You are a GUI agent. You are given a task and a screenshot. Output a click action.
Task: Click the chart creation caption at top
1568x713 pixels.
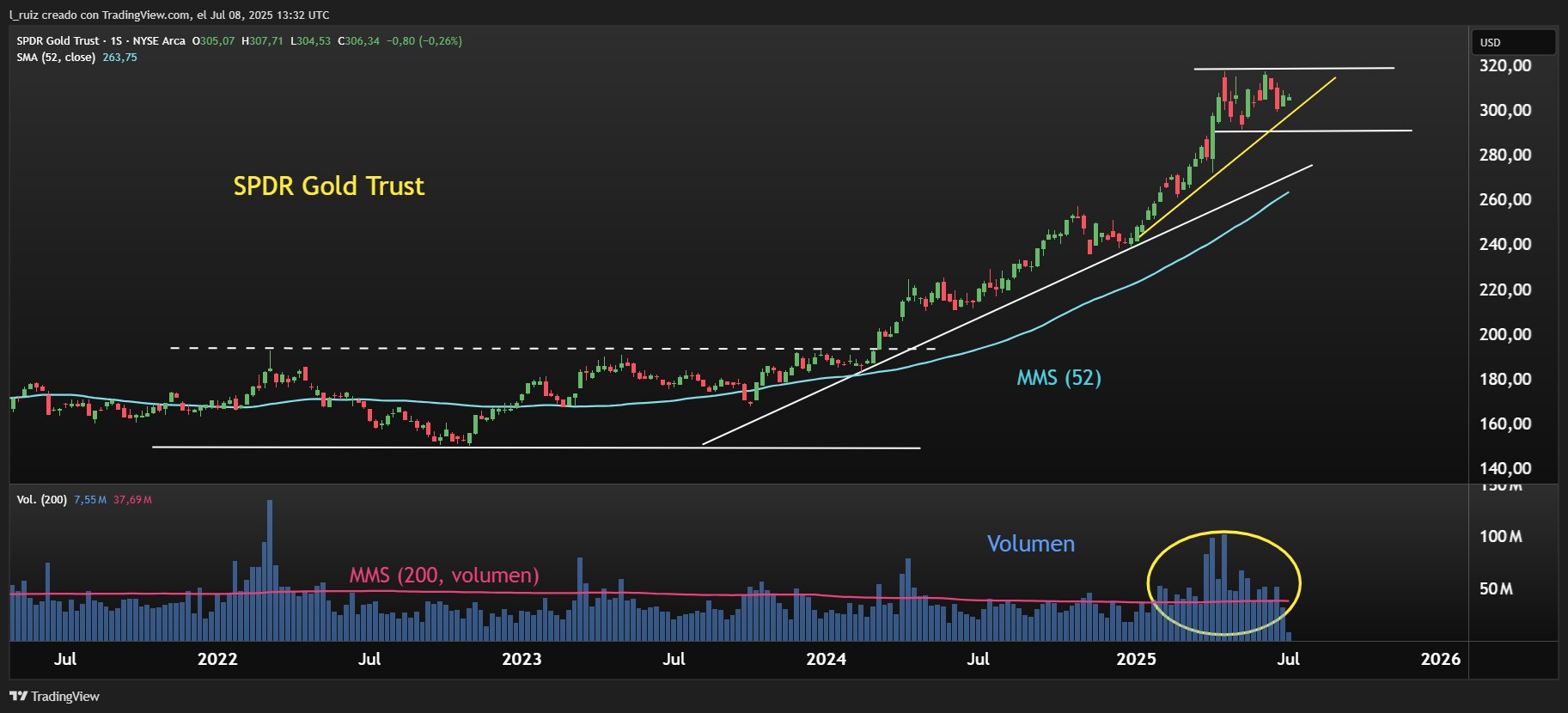169,15
